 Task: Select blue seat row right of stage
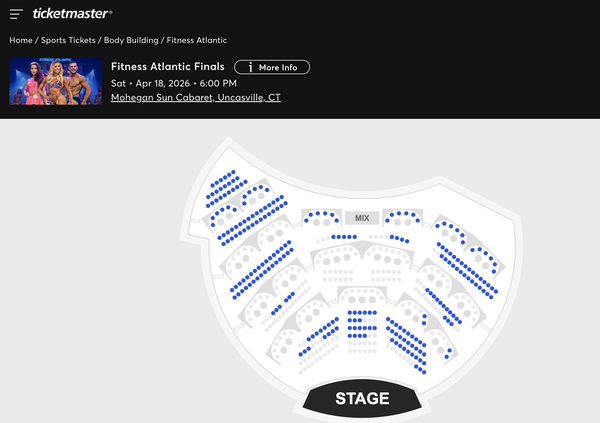(x=408, y=340)
